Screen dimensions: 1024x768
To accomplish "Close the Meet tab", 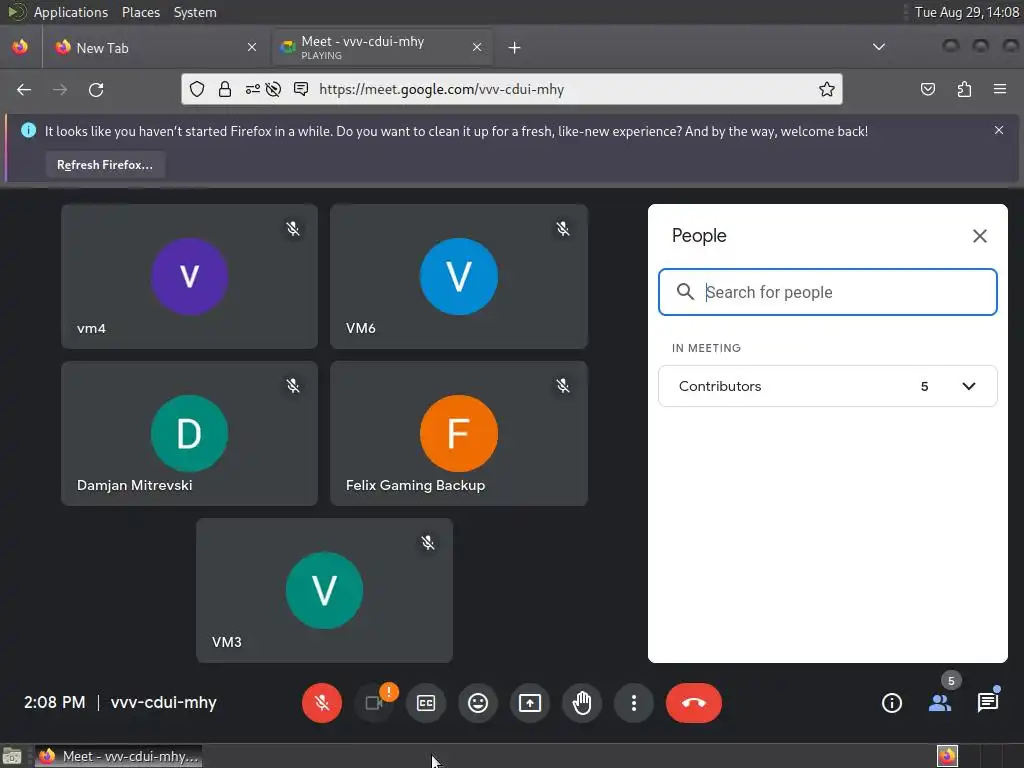I will click(477, 47).
